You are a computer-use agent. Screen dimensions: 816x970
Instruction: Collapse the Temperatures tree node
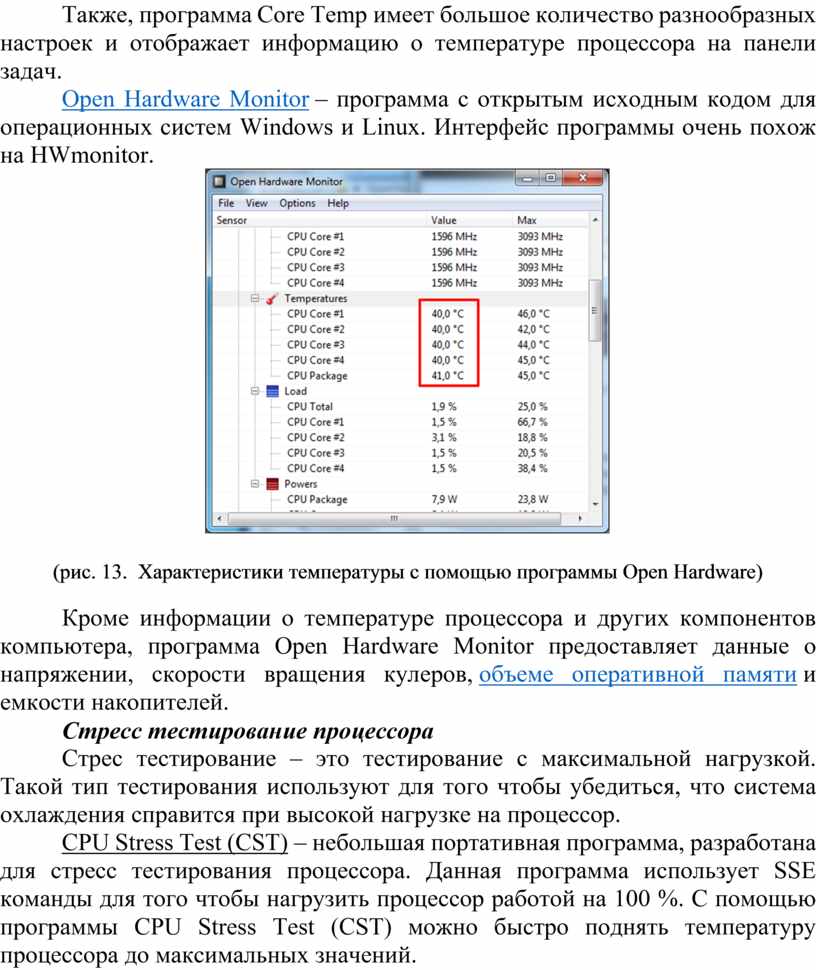[x=255, y=298]
